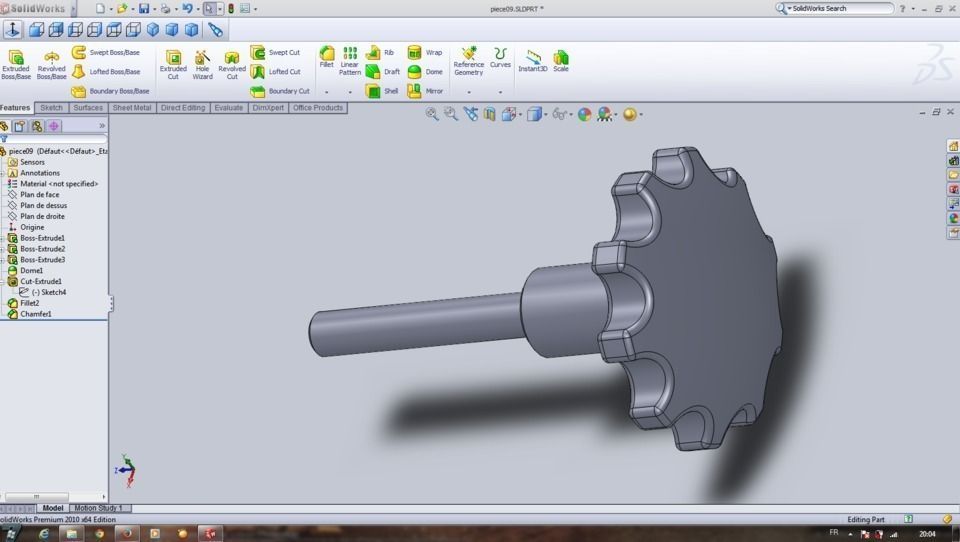This screenshot has width=960, height=542.
Task: Open dropdown arrow under Fillet
Action: 326,92
